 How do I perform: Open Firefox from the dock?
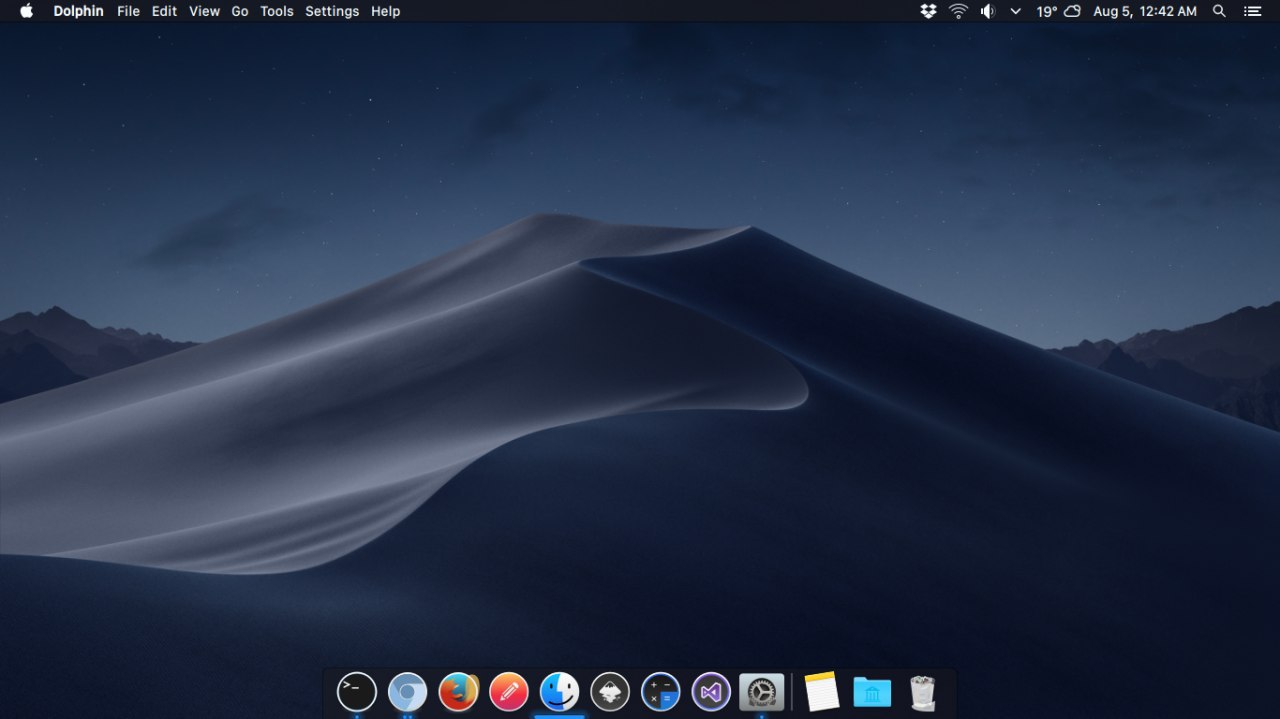coord(458,691)
